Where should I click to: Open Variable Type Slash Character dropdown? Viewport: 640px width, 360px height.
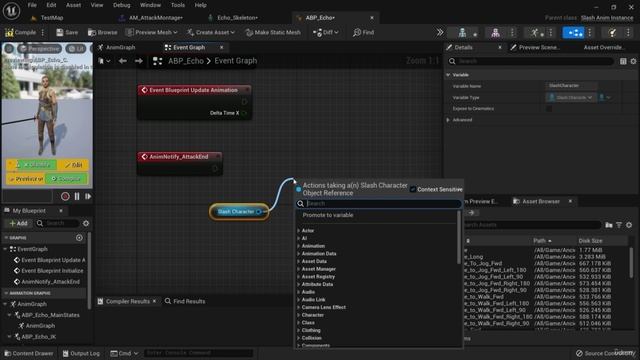(571, 98)
